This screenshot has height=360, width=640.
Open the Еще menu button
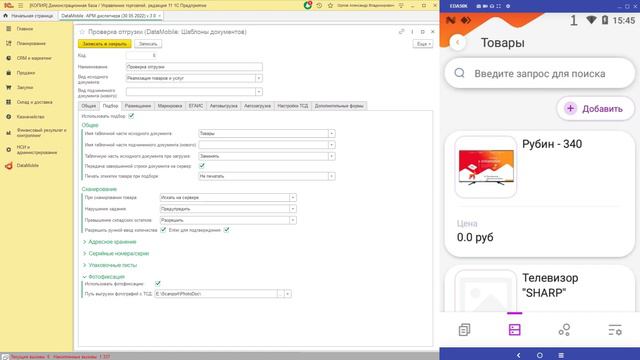(423, 44)
